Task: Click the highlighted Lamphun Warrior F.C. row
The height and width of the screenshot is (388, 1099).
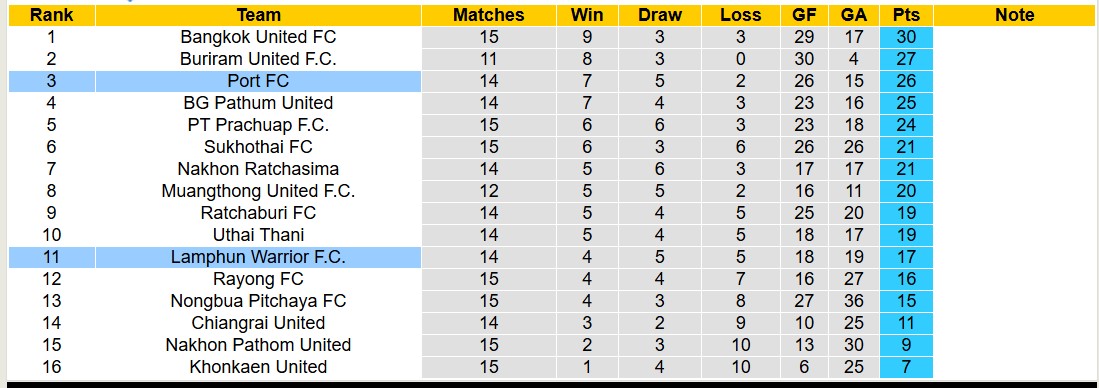Action: pyautogui.click(x=470, y=257)
